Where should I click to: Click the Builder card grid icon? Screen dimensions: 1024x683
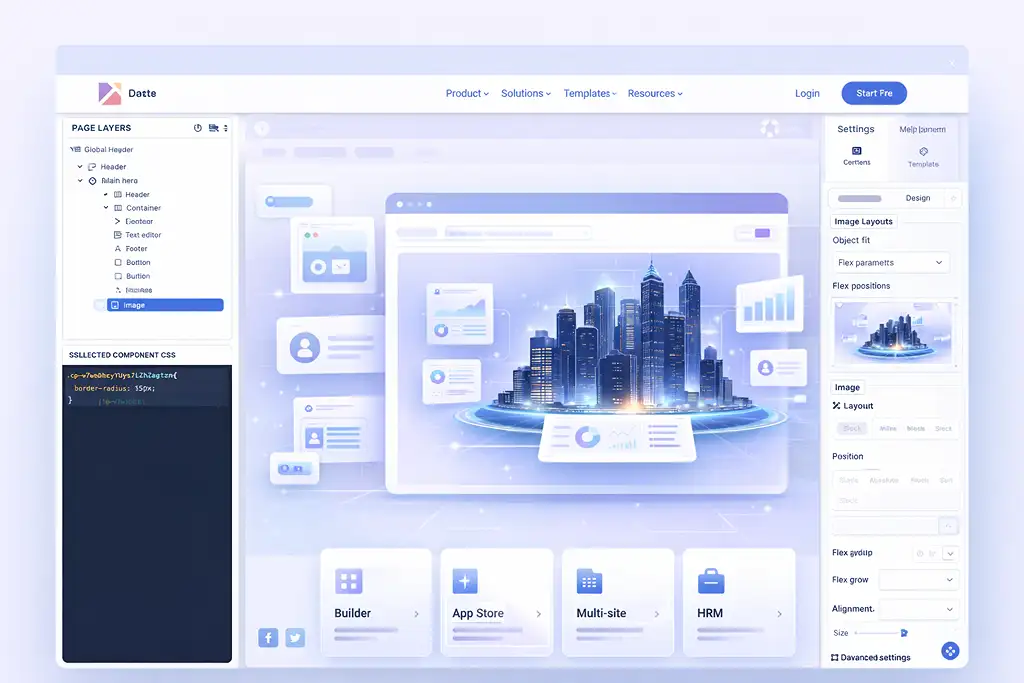tap(349, 581)
